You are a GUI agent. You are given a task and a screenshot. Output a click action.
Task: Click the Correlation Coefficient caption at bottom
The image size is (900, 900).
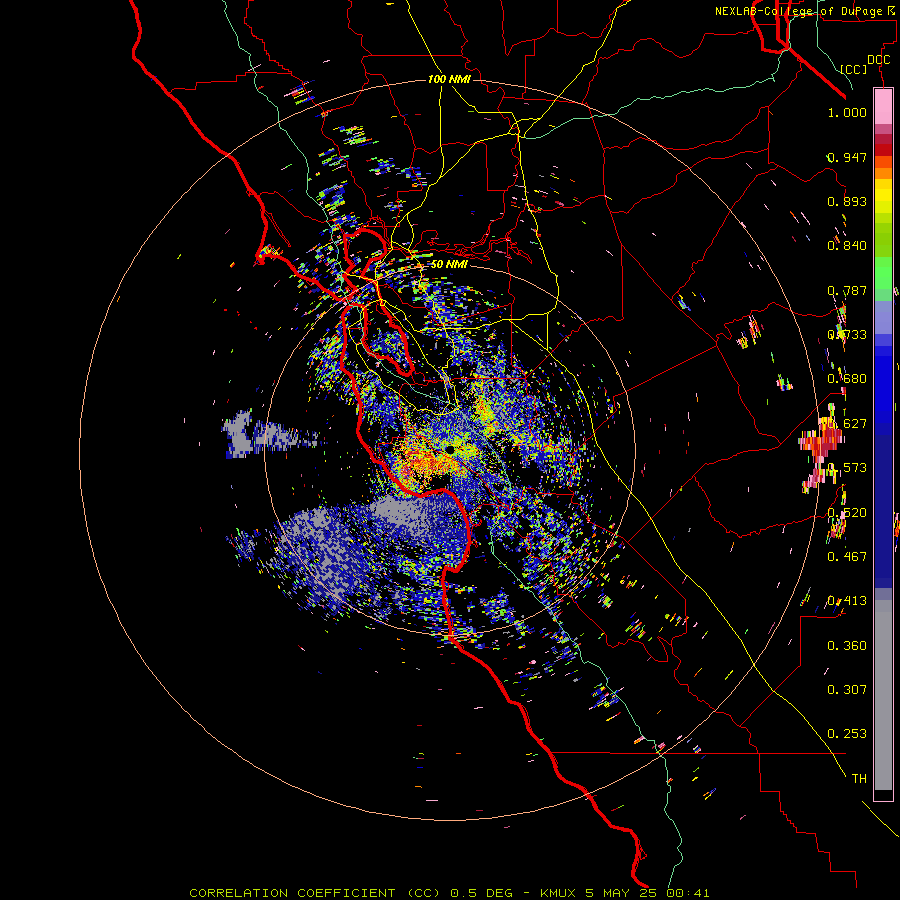tap(449, 893)
